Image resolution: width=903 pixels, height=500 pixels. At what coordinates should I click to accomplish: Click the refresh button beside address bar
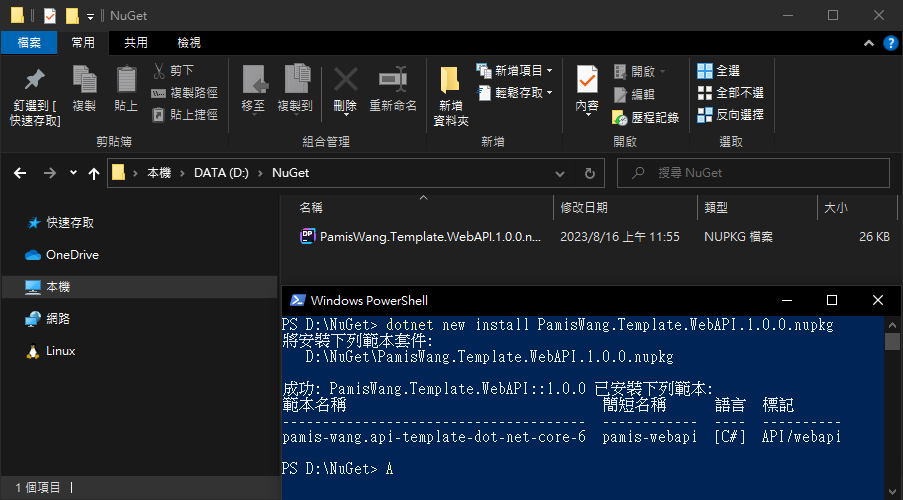tap(590, 173)
